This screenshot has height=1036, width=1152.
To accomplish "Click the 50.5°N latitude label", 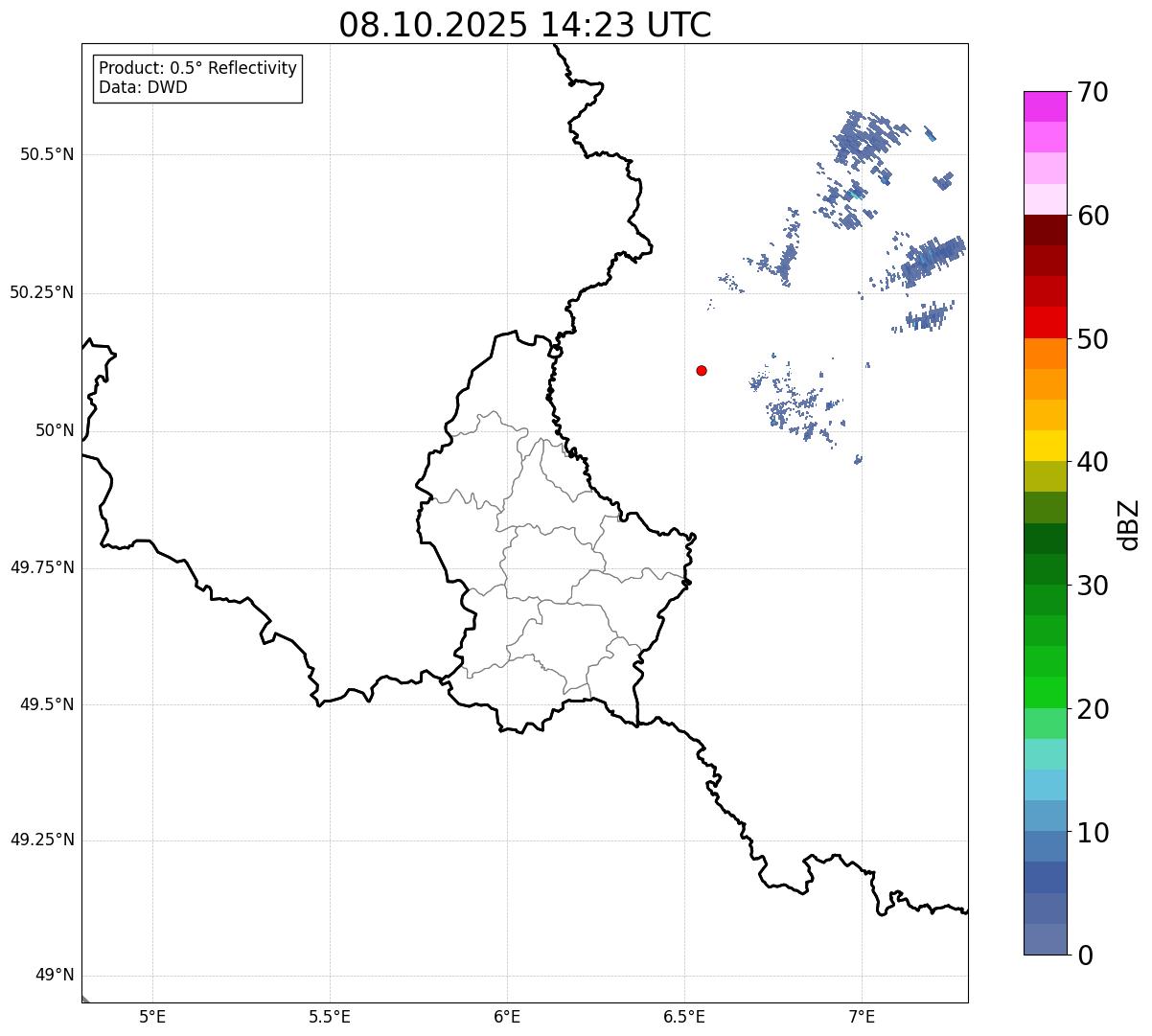I will coord(47,154).
